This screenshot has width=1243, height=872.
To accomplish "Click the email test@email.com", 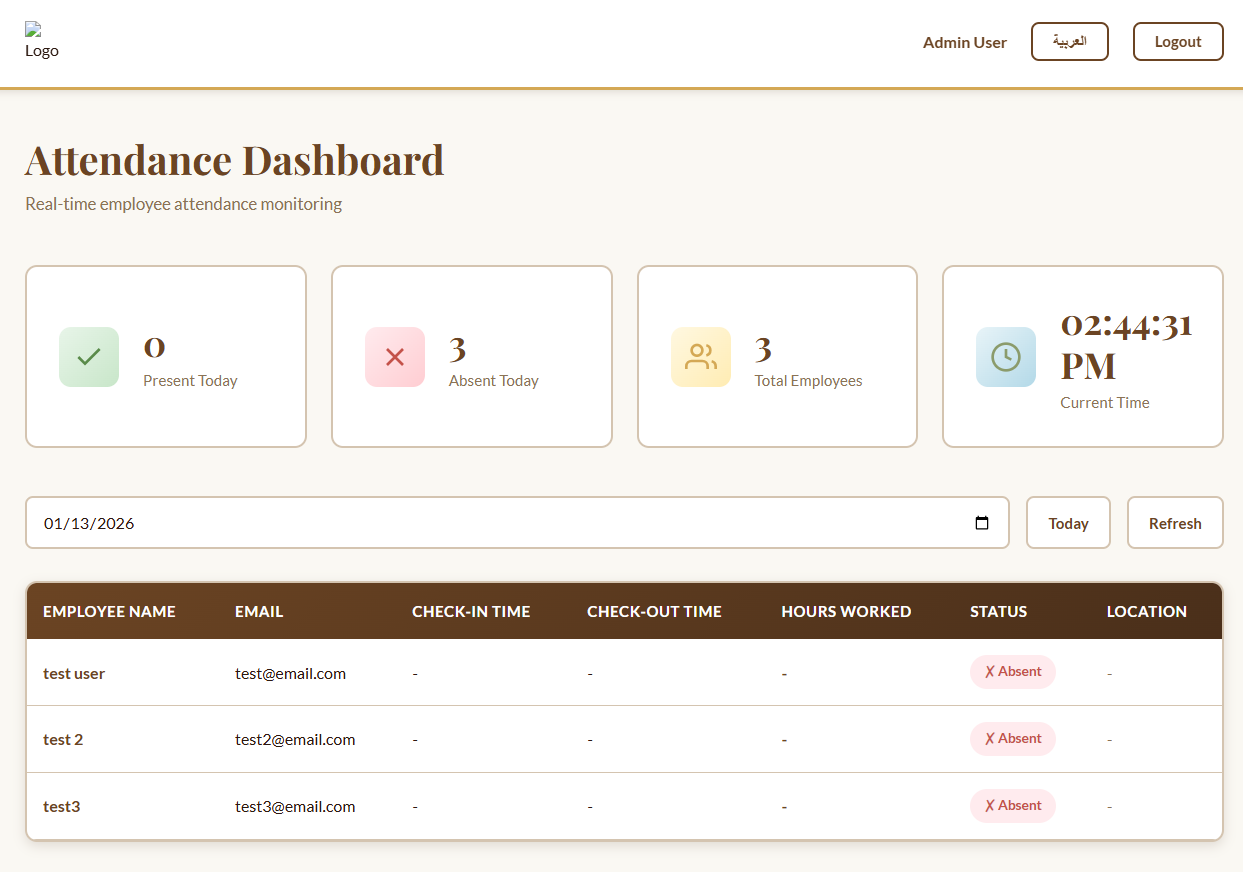I will 290,673.
